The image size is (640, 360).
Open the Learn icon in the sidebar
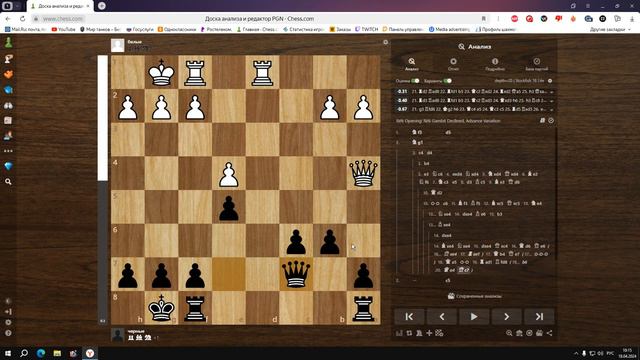coord(8,90)
